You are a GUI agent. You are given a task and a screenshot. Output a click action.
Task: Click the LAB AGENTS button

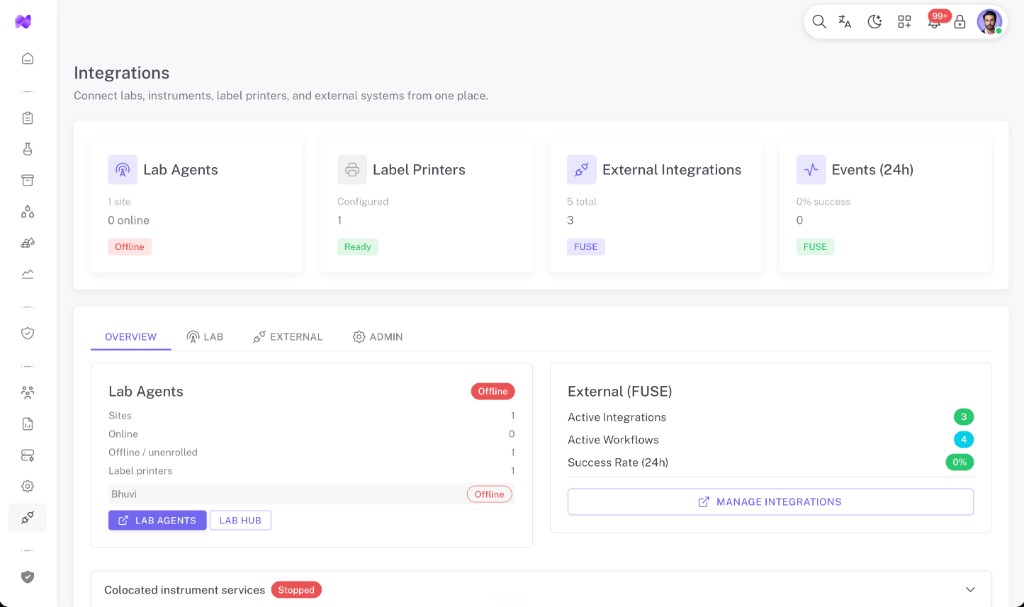[157, 520]
